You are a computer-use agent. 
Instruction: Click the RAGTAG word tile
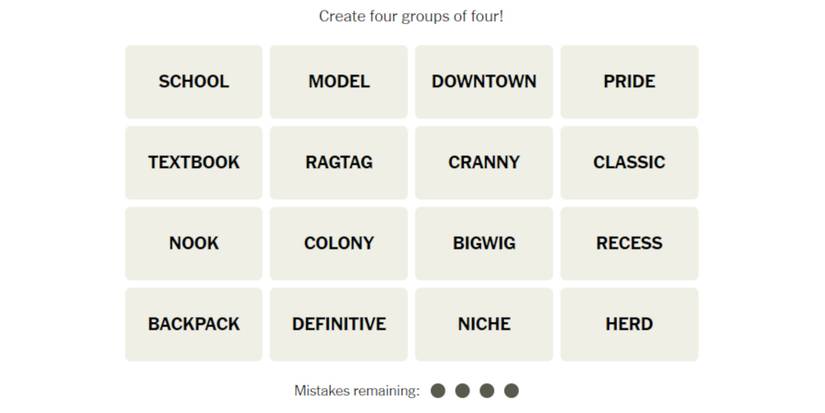click(x=338, y=162)
